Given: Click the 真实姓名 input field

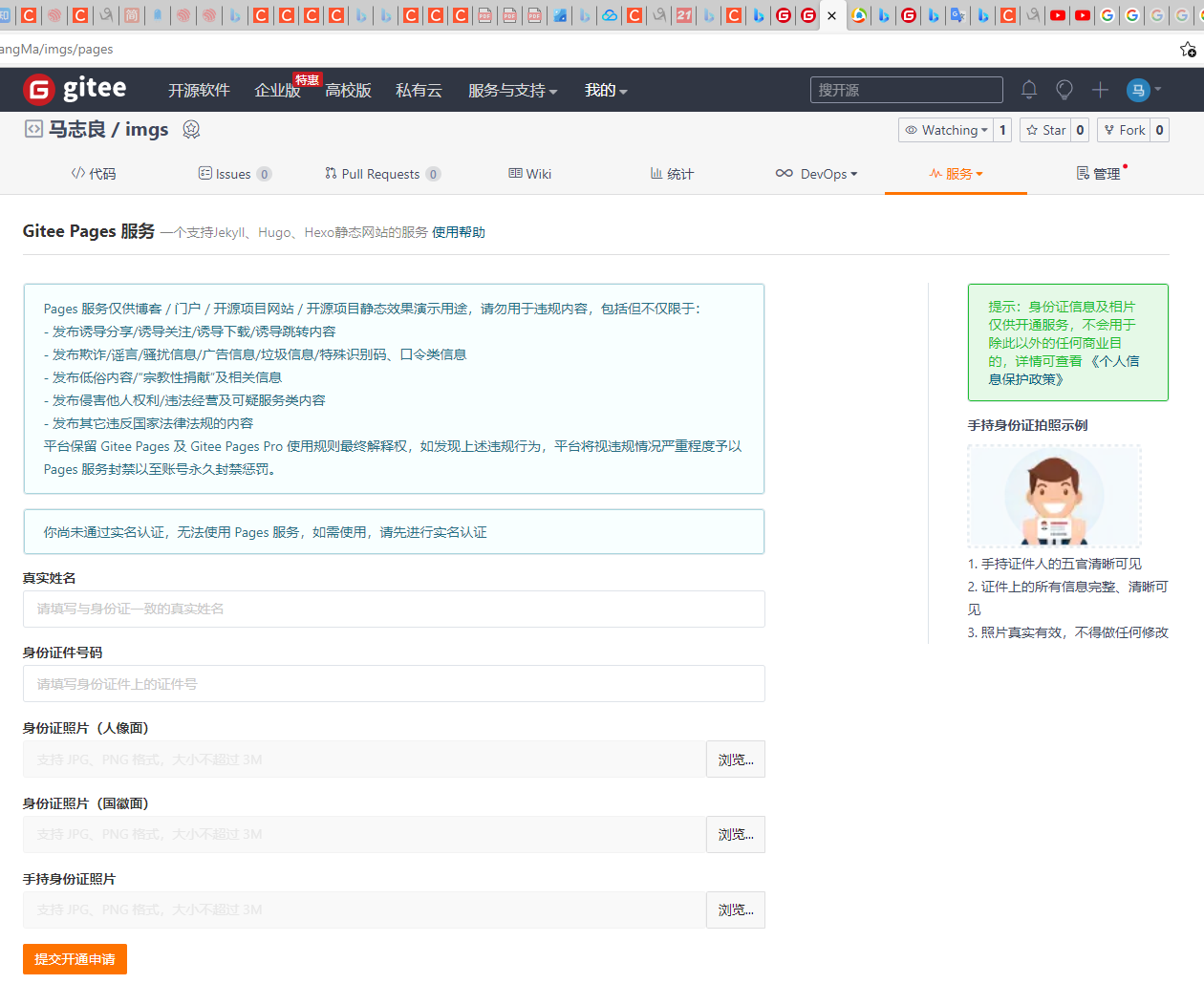Looking at the screenshot, I should (395, 609).
